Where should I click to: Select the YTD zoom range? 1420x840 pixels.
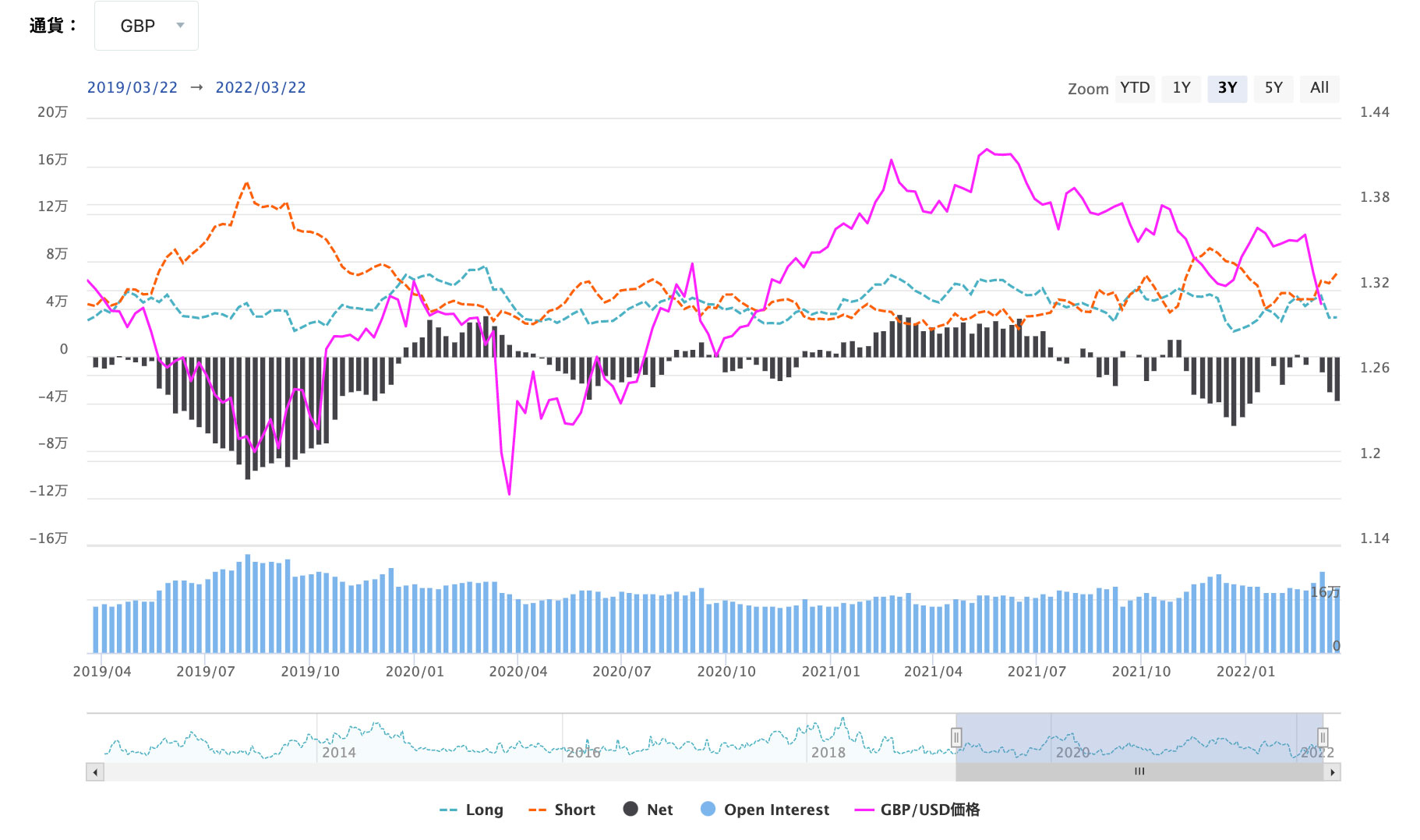click(1135, 88)
